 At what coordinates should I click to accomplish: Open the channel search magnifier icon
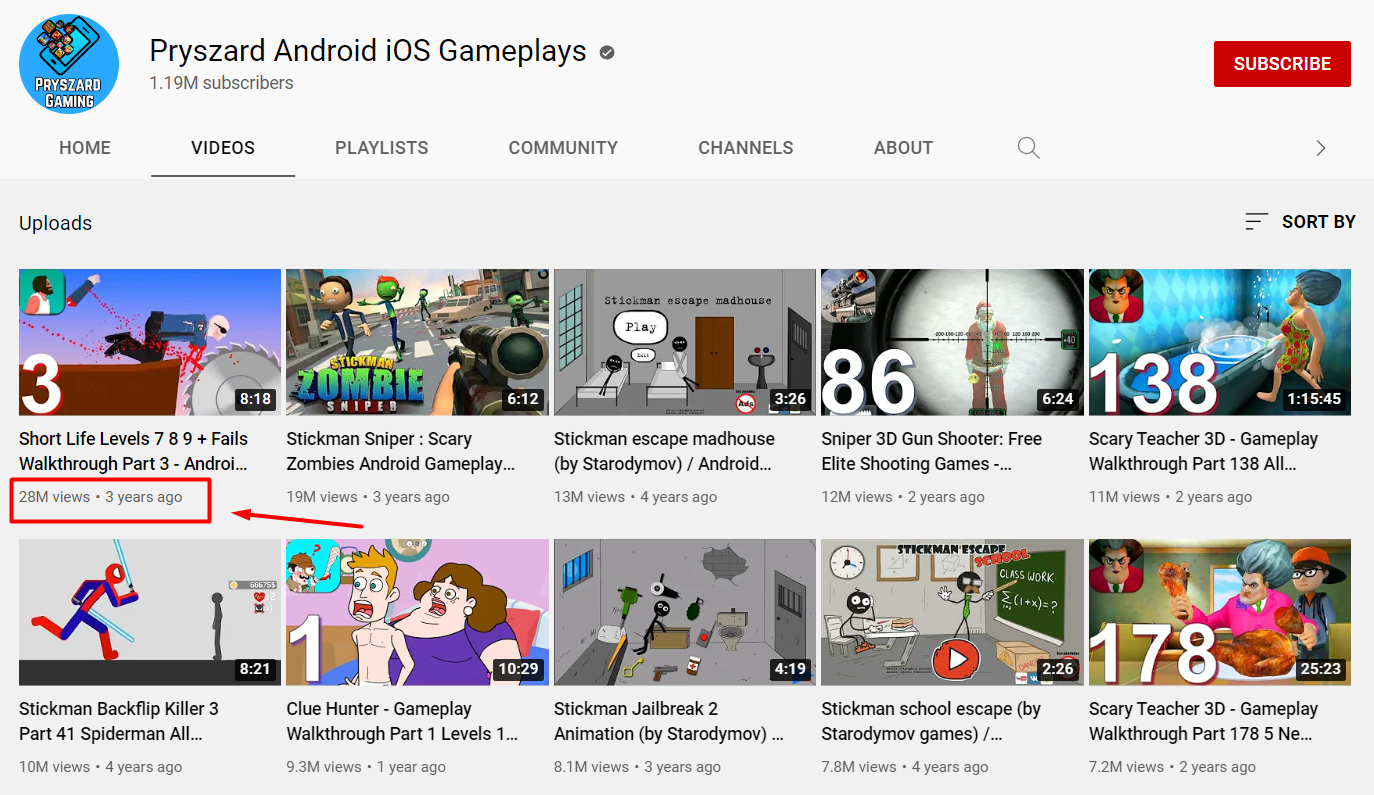coord(1028,148)
